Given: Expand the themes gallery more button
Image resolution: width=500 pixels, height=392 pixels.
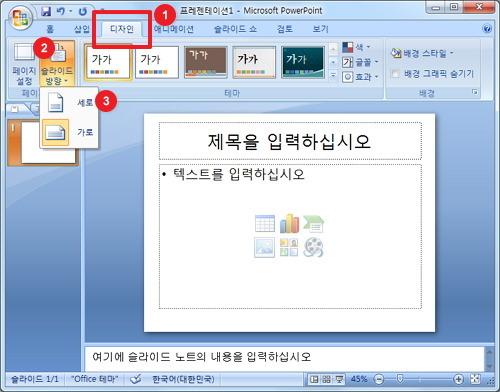Looking at the screenshot, I should coord(333,76).
